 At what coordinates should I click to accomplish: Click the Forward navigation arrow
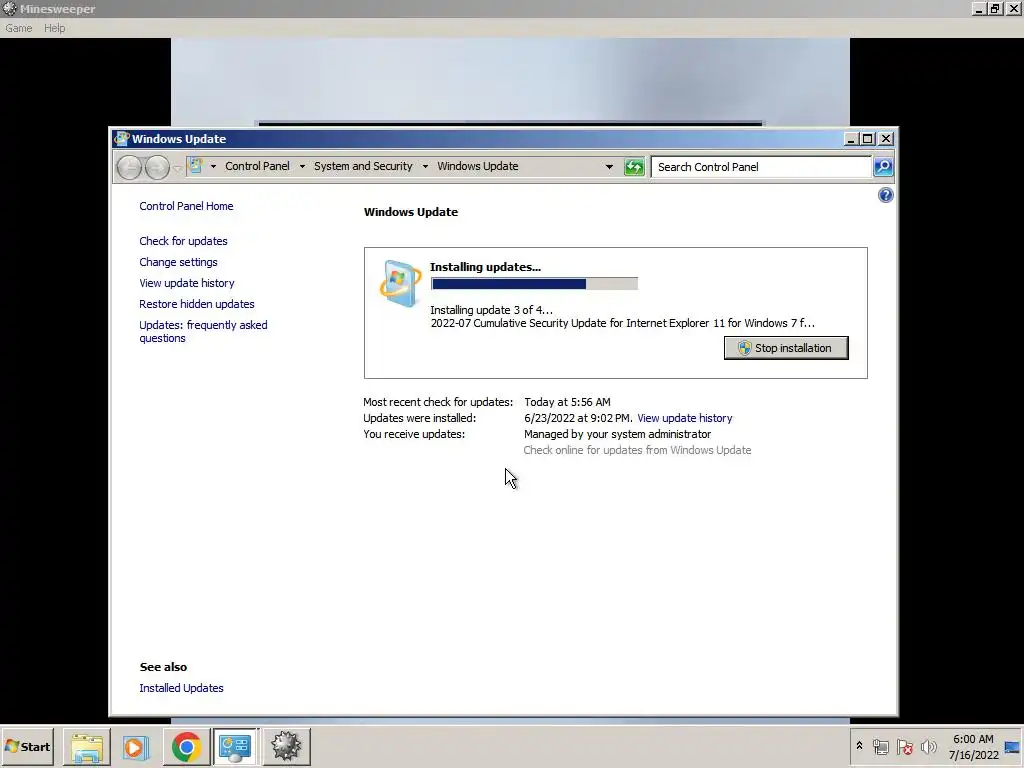[x=157, y=167]
